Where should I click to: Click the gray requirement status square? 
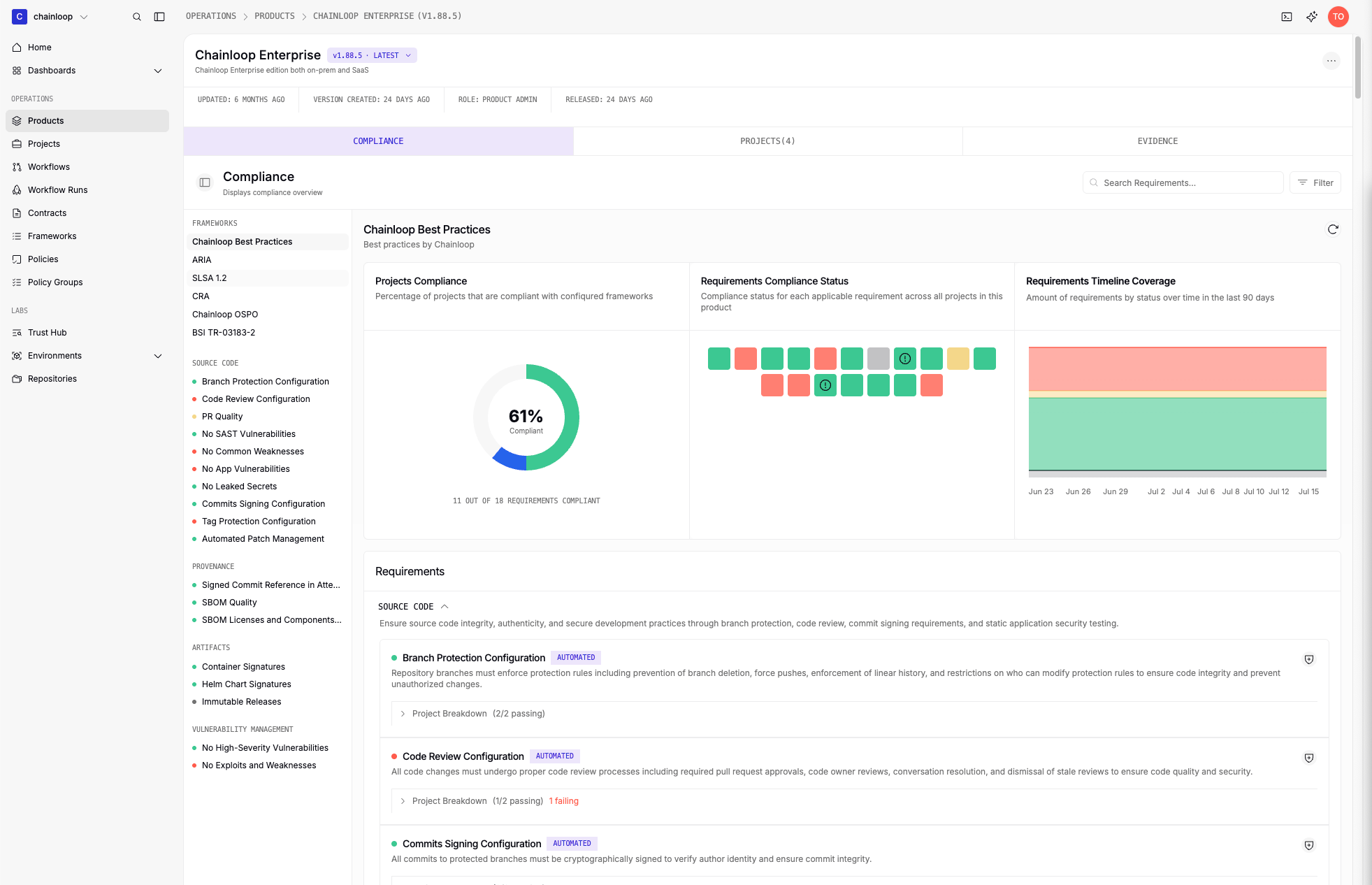point(879,359)
